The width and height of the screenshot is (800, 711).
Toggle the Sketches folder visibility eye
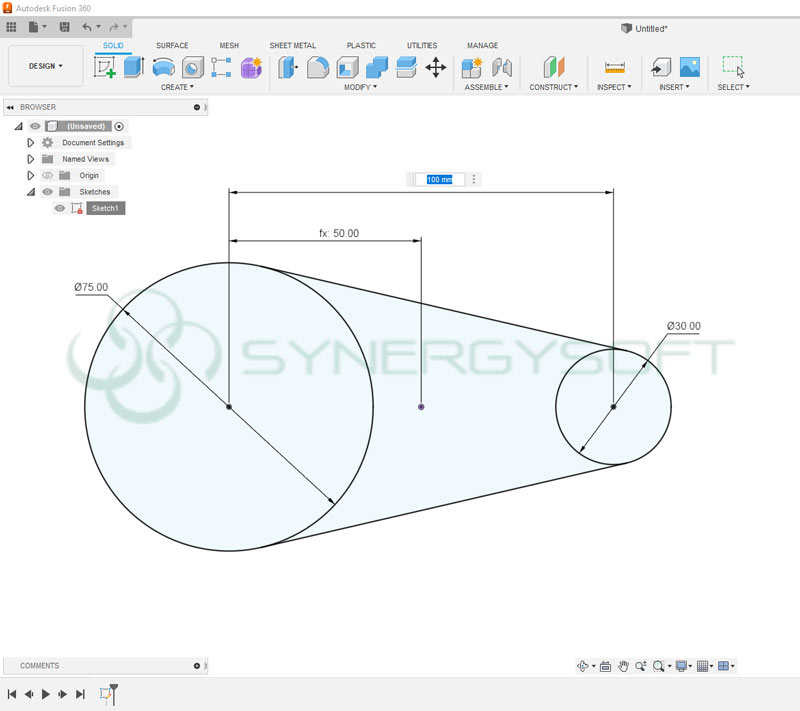47,191
